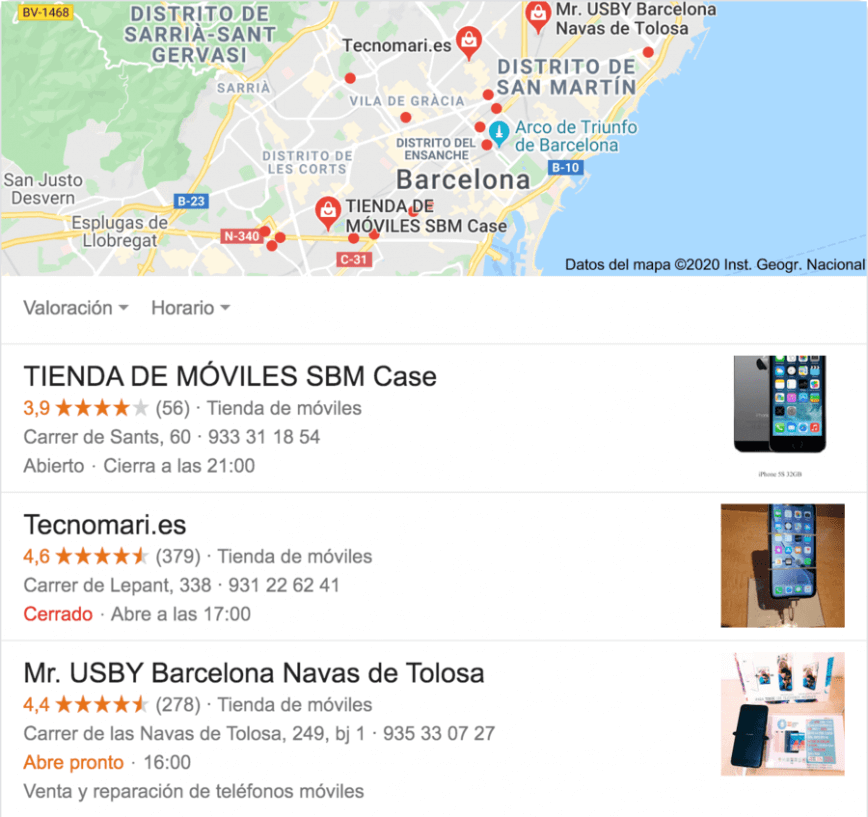
Task: Open the Tecnomari.es listing title
Action: pyautogui.click(x=105, y=525)
